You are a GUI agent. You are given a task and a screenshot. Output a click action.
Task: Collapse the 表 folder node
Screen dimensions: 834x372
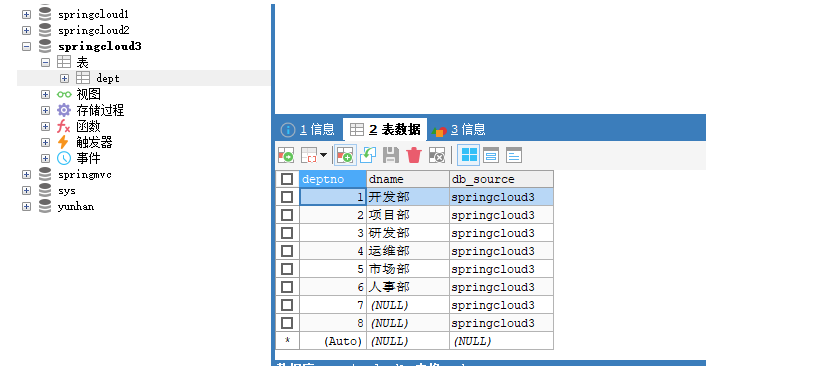[x=46, y=62]
